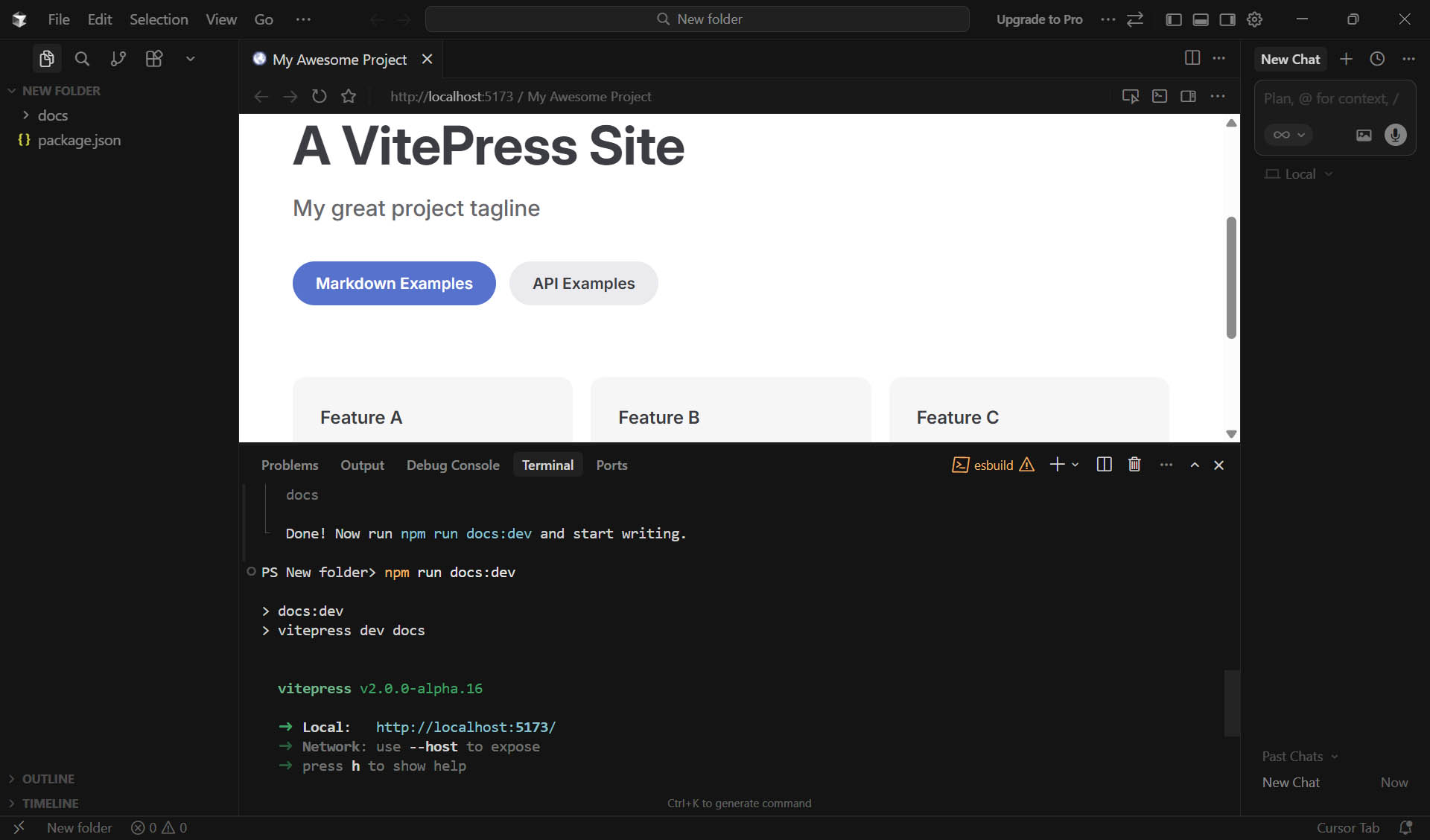The image size is (1430, 840).
Task: Open the Source Control view icon
Action: (118, 59)
